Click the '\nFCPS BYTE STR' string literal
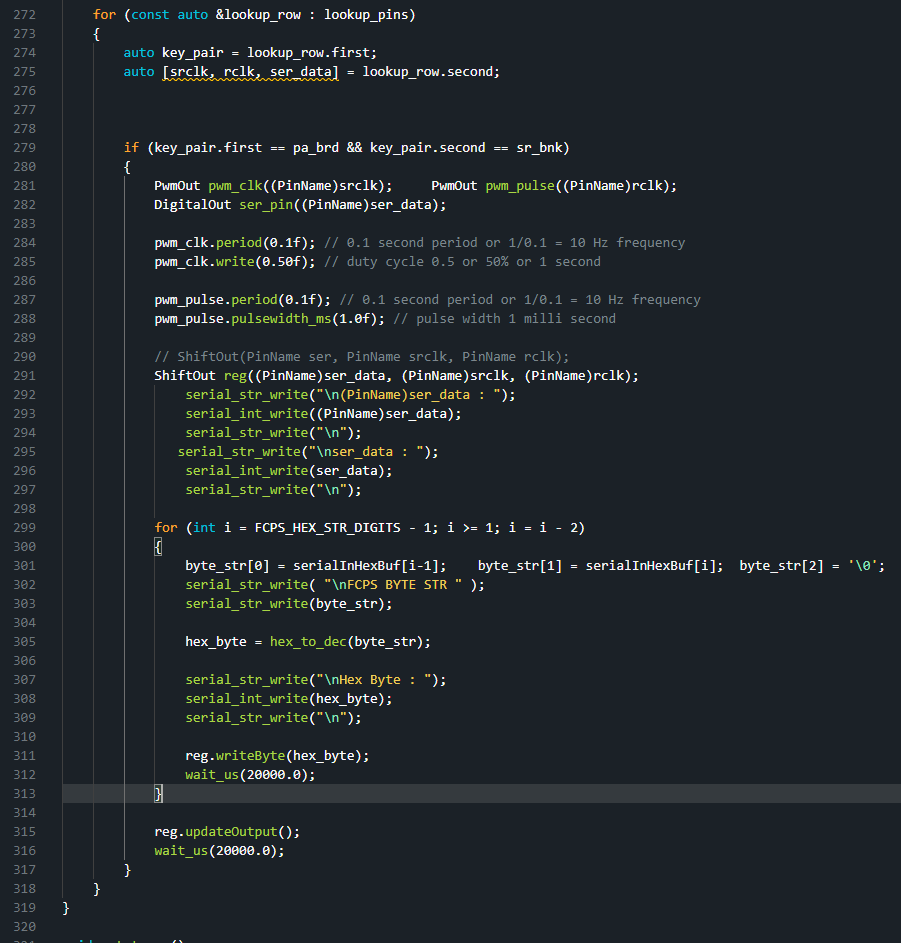Image resolution: width=901 pixels, height=943 pixels. (x=393, y=585)
